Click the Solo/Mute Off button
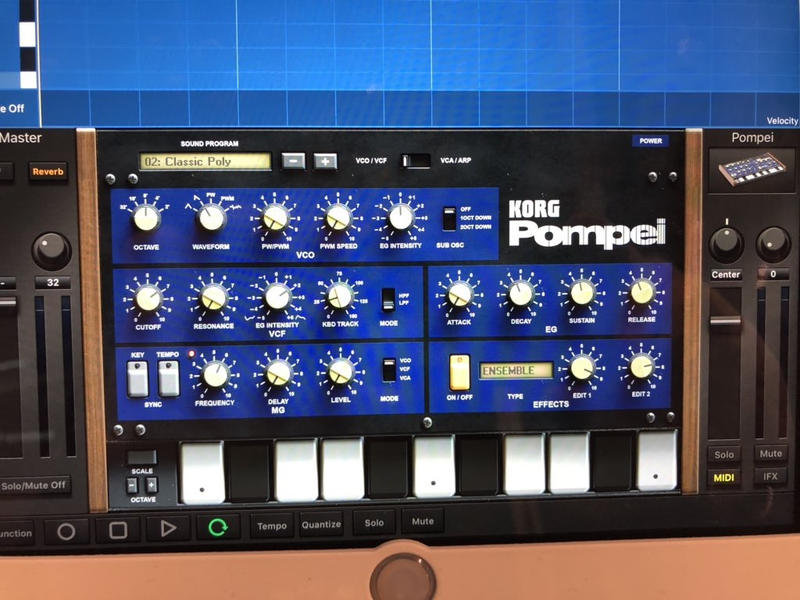 (34, 486)
